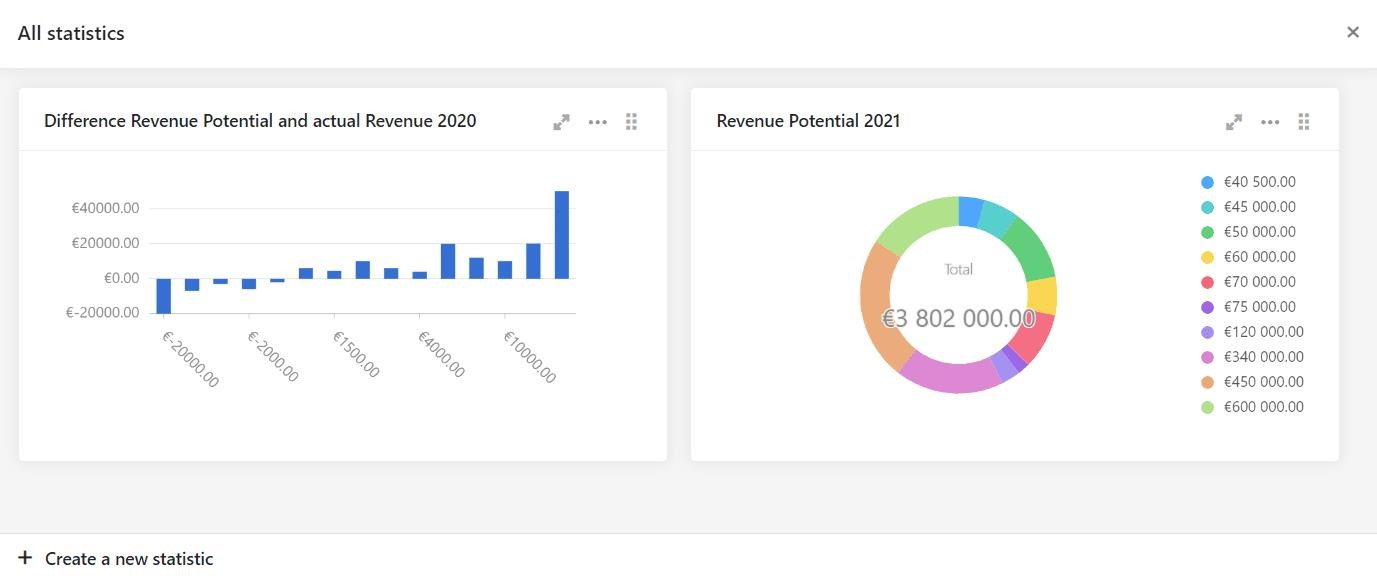Viewport: 1377px width, 576px height.
Task: Open three-dot menu of Revenue Potential 2021
Action: click(1270, 122)
